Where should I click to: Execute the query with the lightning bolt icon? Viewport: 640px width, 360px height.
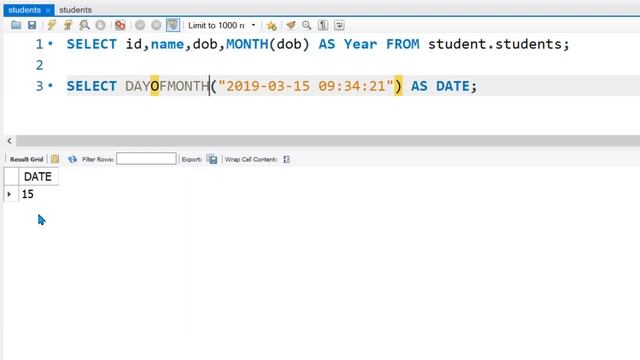pyautogui.click(x=52, y=25)
